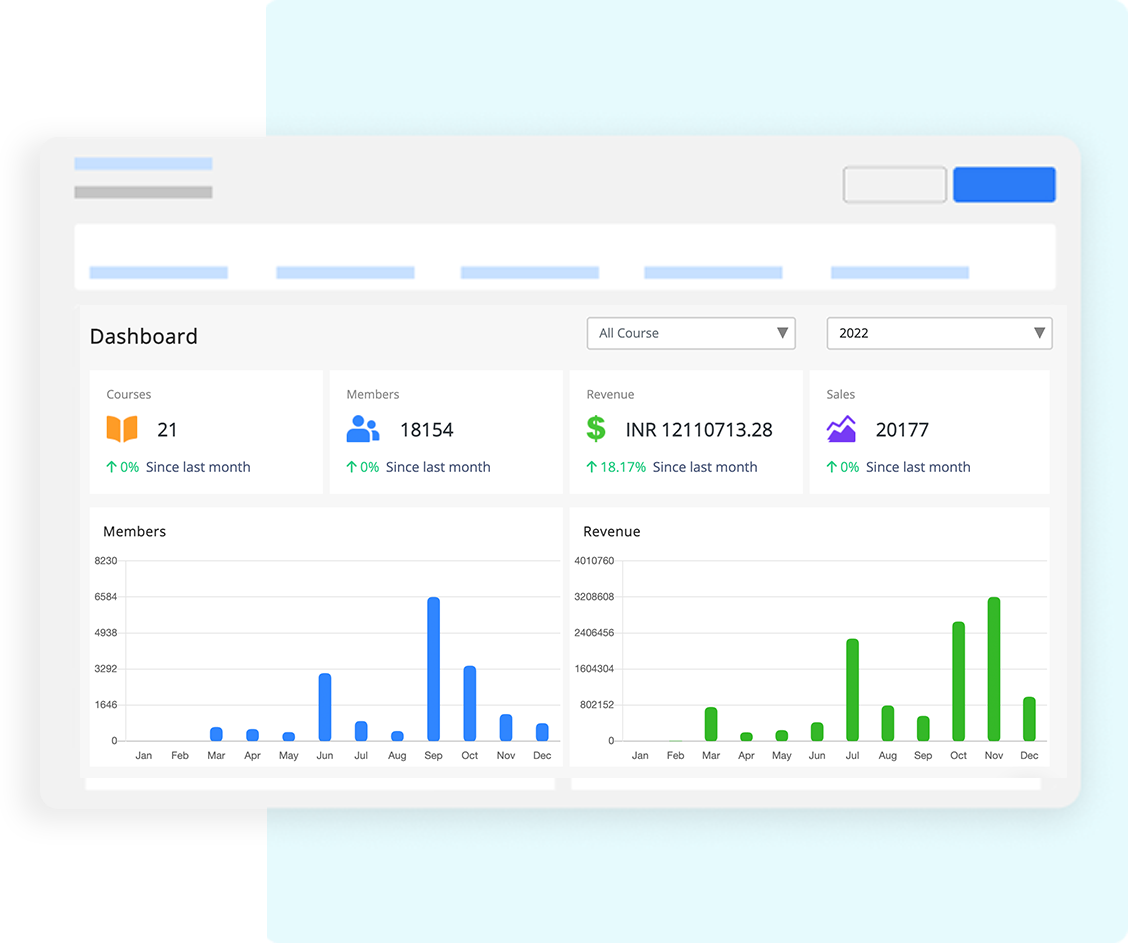Click the green Revenue dollar icon
The image size is (1128, 943).
(597, 429)
